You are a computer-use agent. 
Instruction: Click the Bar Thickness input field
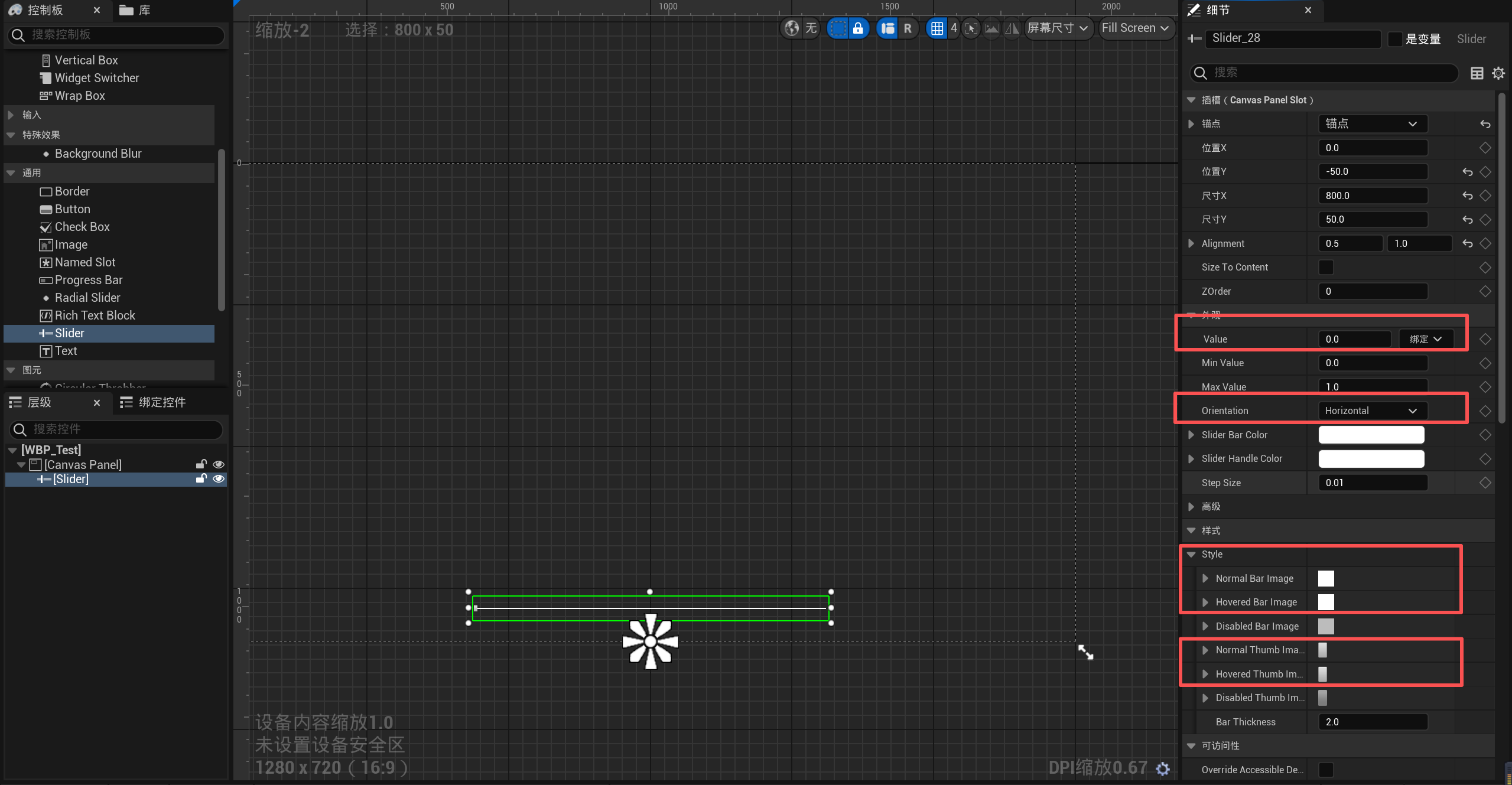[x=1372, y=722]
